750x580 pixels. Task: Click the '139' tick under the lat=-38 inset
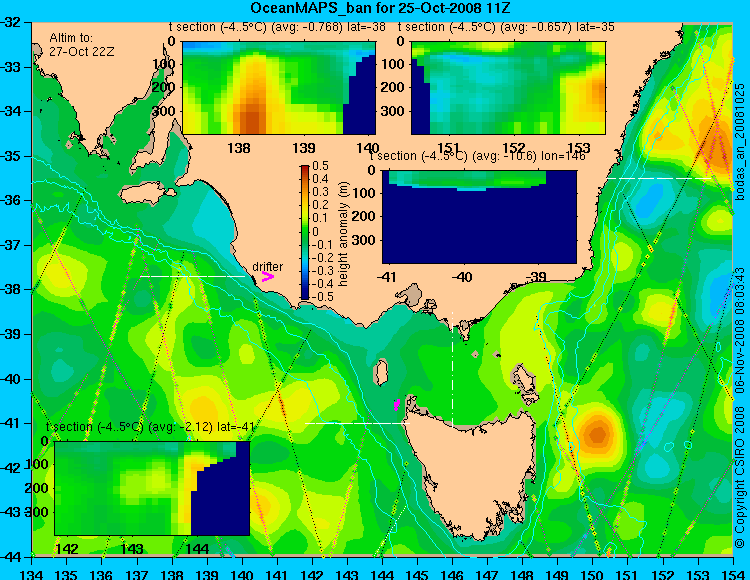304,148
